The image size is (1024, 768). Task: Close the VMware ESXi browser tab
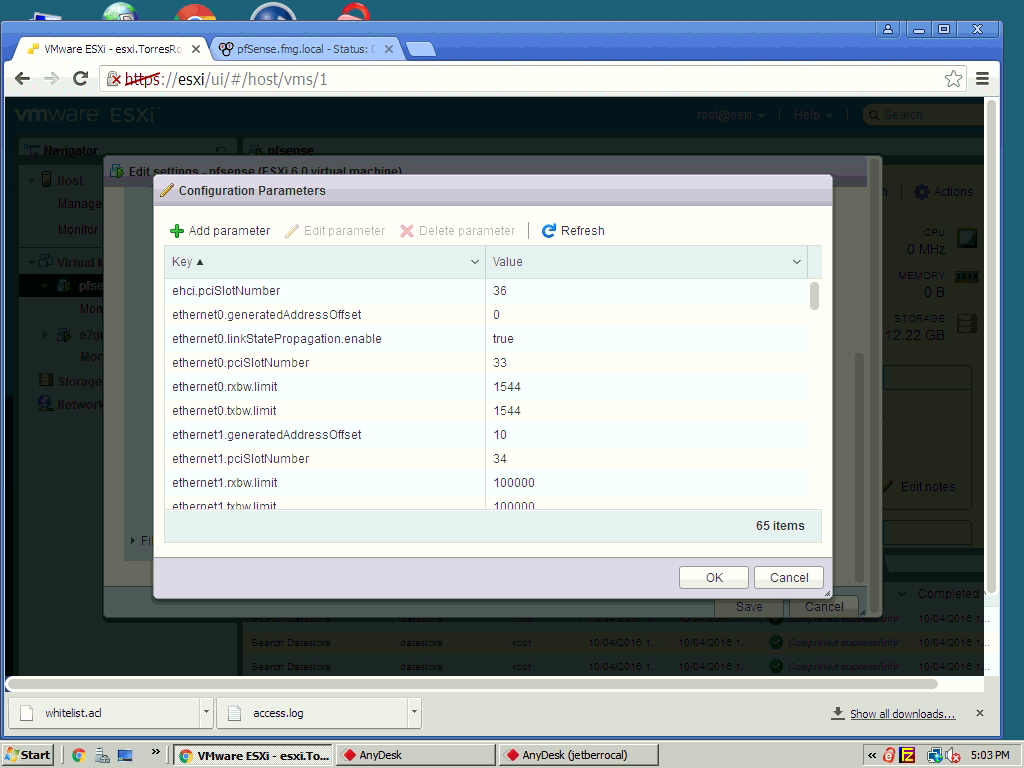(x=195, y=49)
